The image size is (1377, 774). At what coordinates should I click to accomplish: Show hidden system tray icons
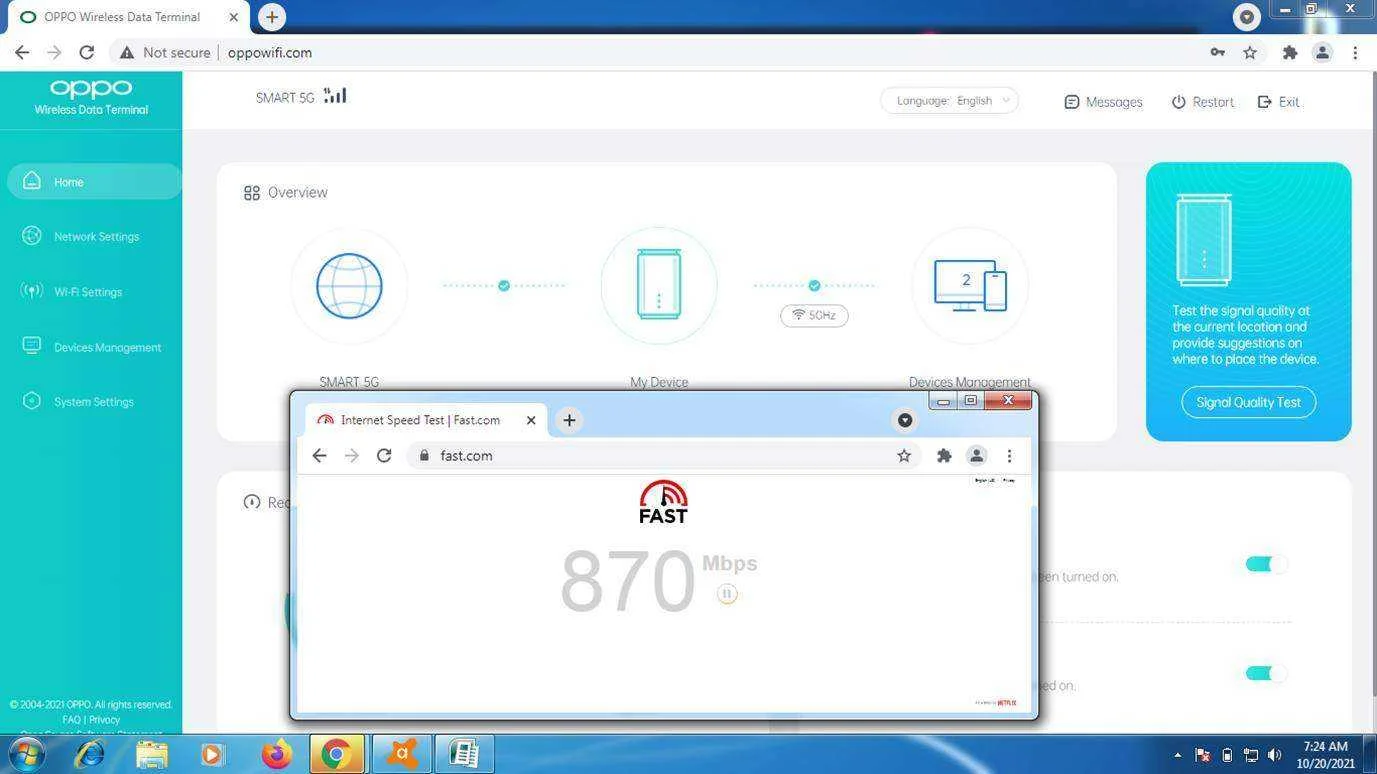coord(1177,755)
